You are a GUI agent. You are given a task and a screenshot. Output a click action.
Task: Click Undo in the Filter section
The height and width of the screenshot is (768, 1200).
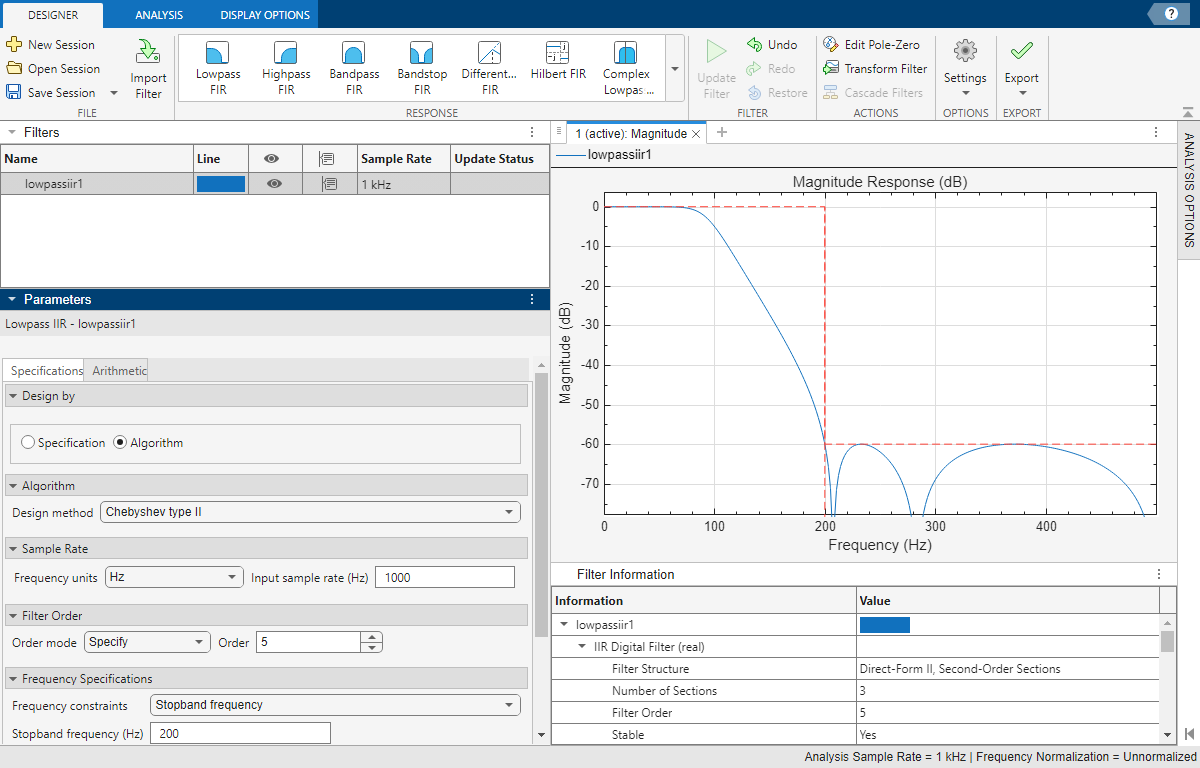point(771,44)
